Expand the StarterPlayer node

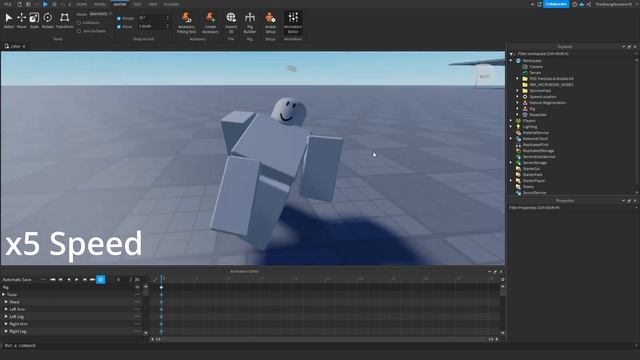click(511, 180)
